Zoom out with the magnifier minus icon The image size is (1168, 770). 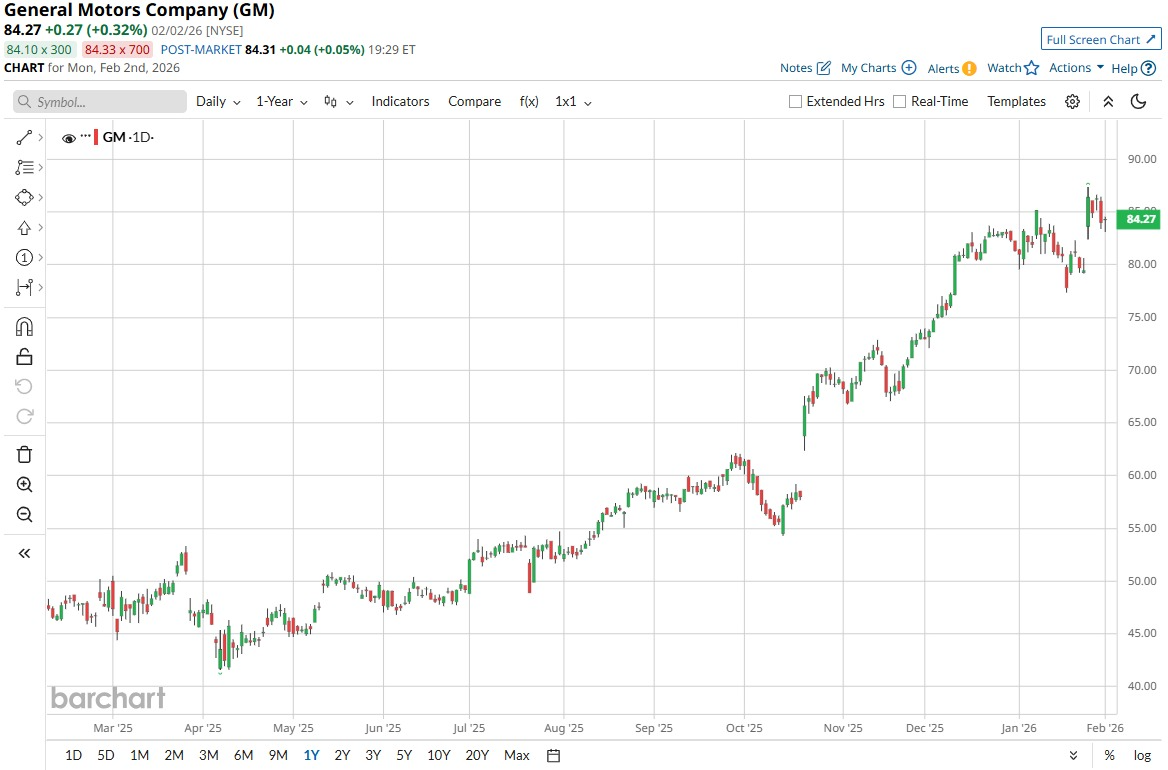[x=25, y=515]
